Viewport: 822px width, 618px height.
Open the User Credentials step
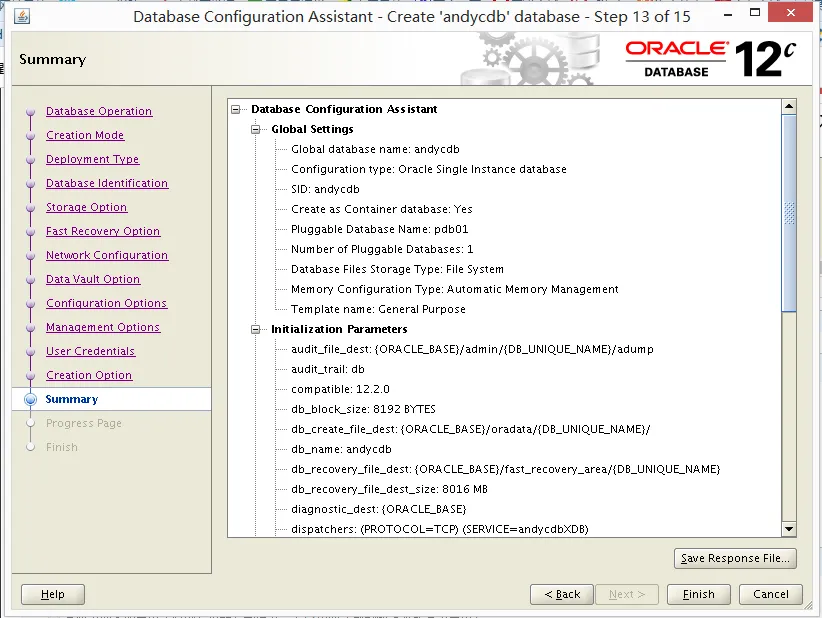coord(90,351)
